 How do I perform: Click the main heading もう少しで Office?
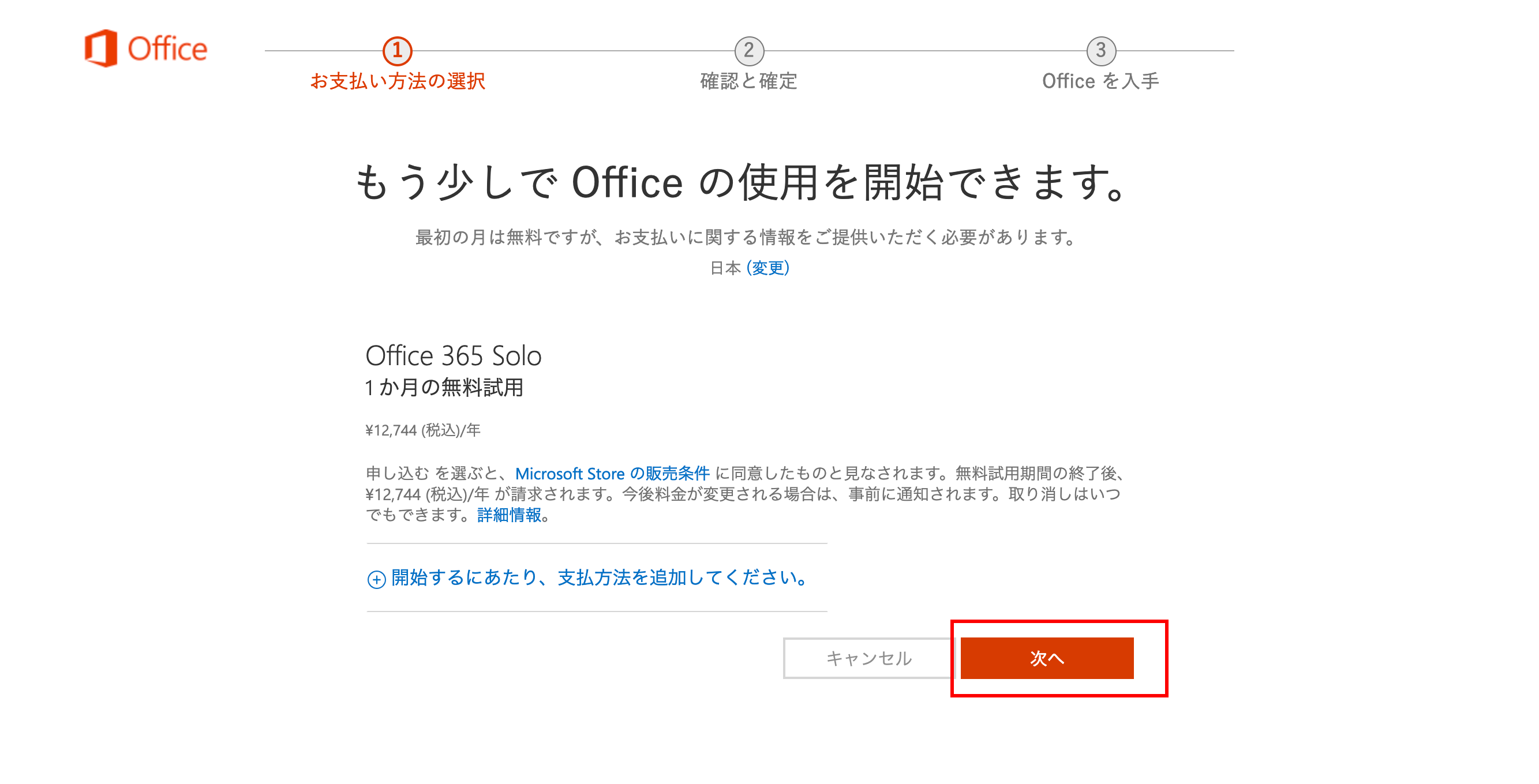click(x=741, y=182)
